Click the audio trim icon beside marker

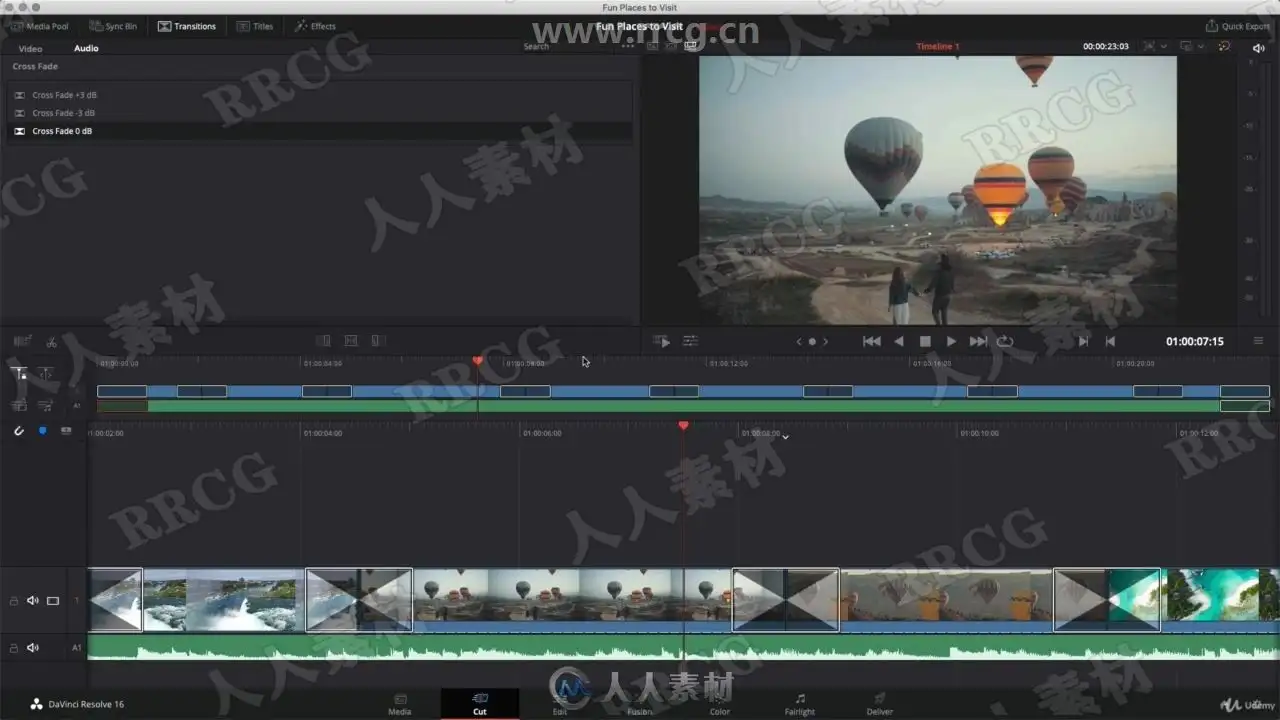(x=66, y=431)
